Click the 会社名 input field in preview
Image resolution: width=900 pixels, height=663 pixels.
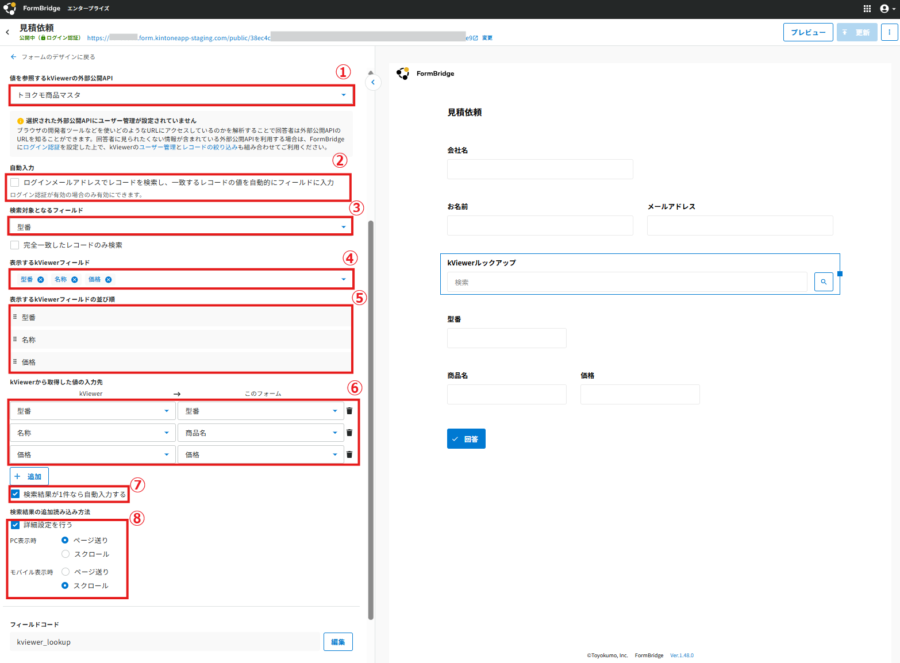point(540,169)
